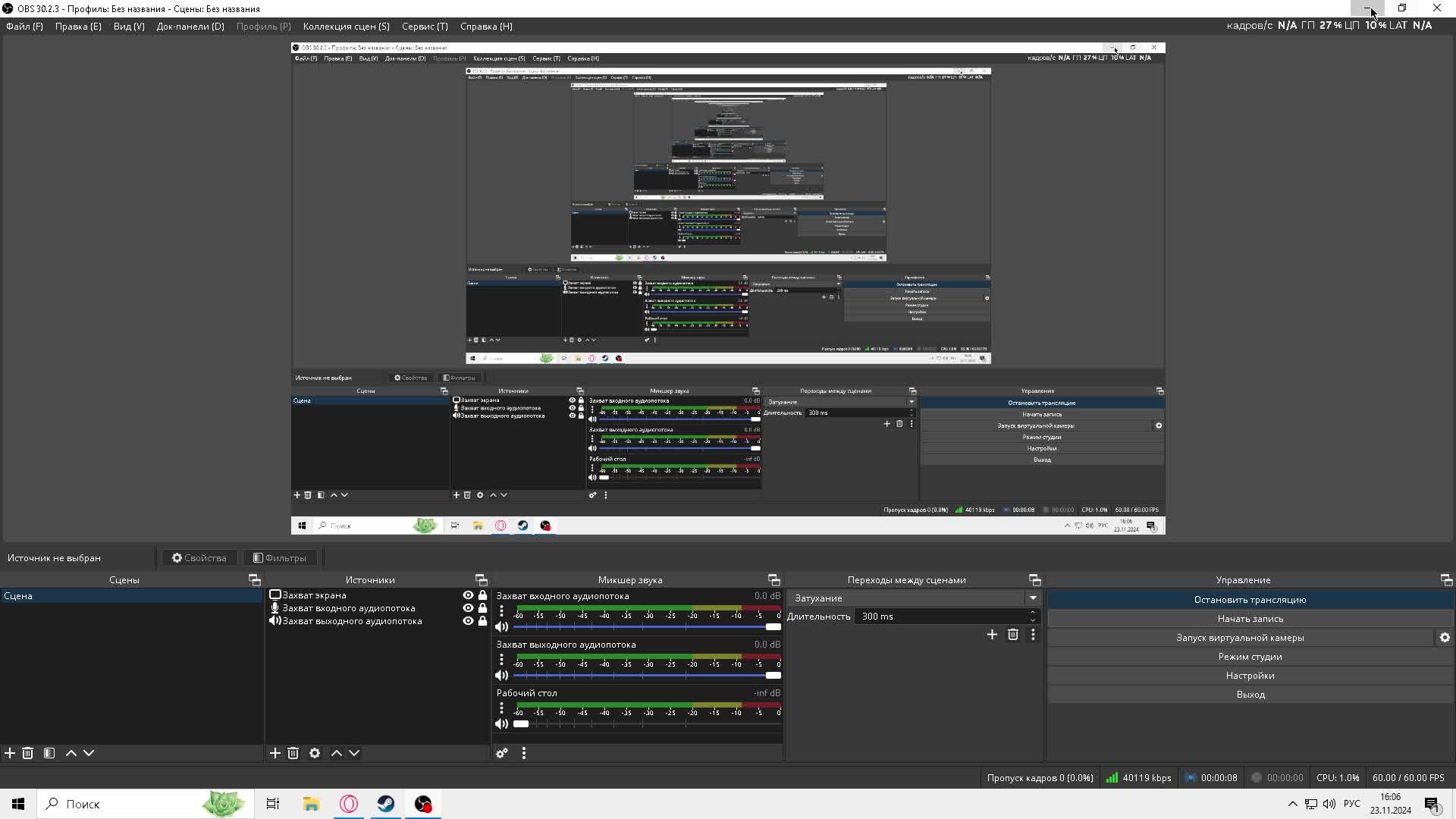Toggle lock on Захват выходного аудиопотока source
Image resolution: width=1456 pixels, height=819 pixels.
pos(482,621)
